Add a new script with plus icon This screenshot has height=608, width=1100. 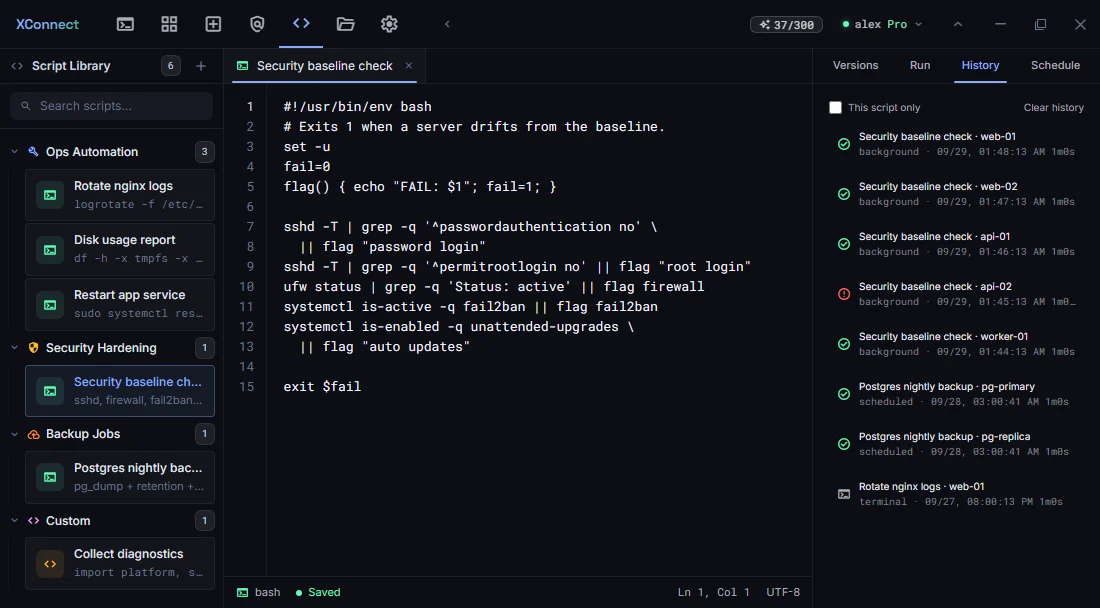click(x=201, y=66)
